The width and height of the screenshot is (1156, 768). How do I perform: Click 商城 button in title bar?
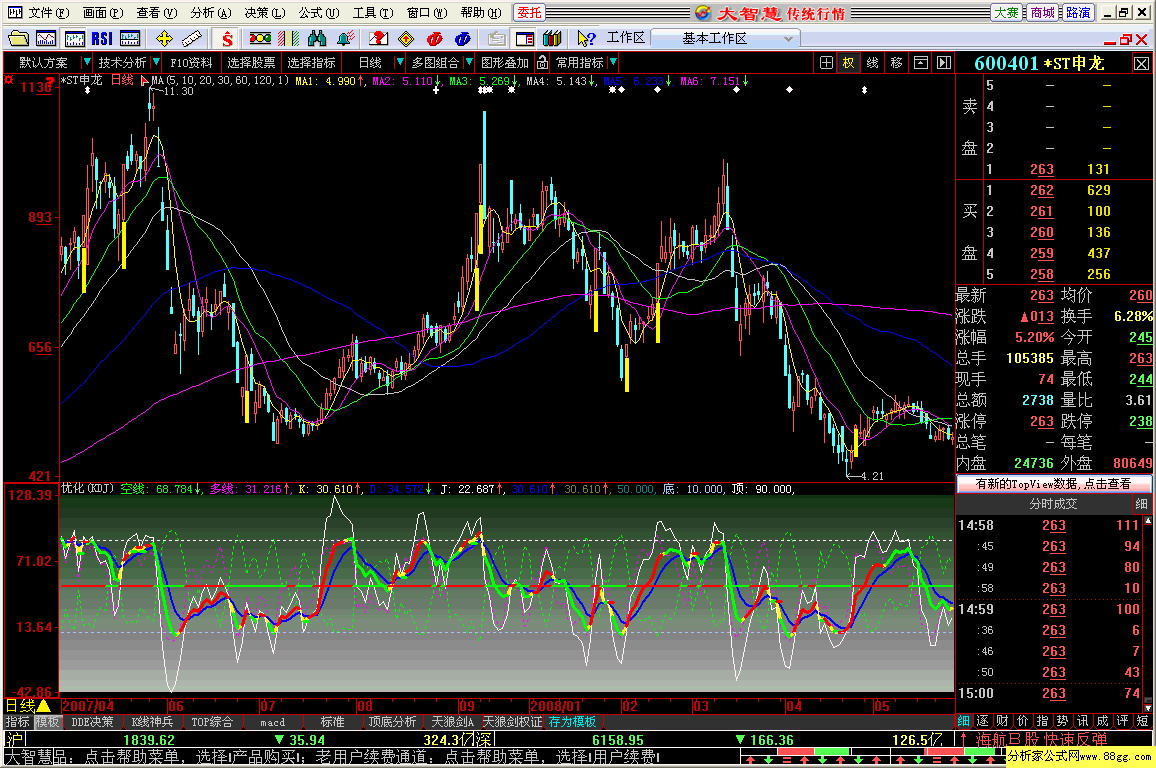point(1042,13)
